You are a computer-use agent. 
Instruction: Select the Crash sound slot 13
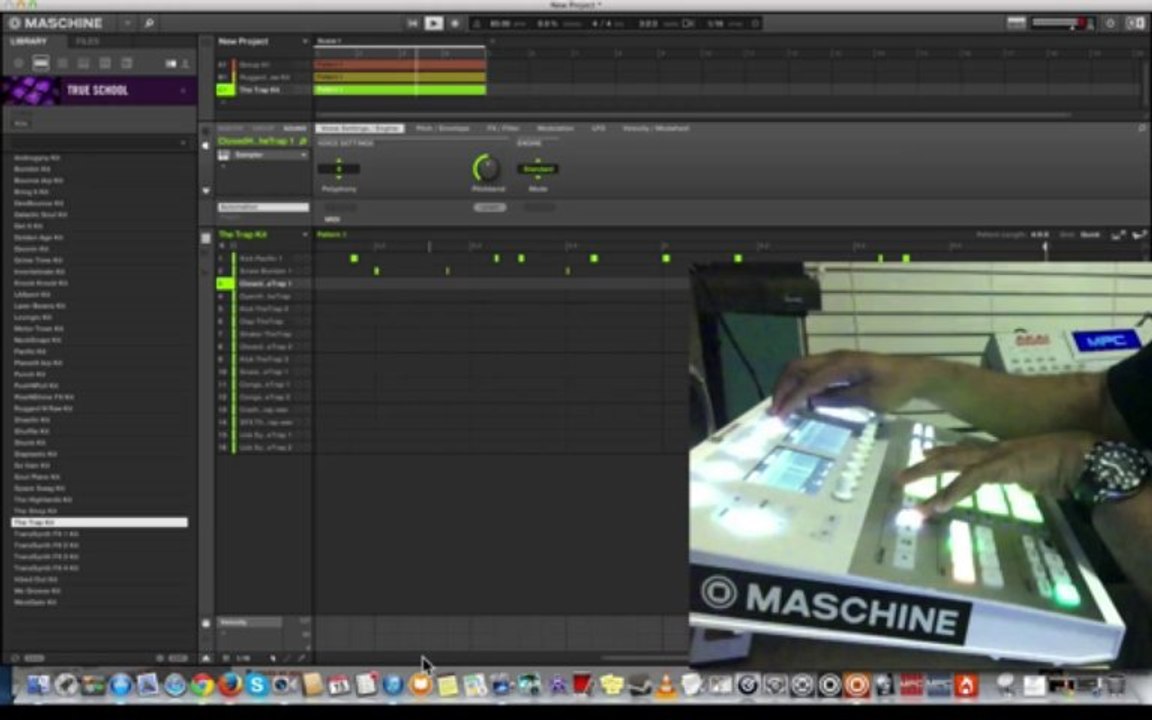(x=263, y=409)
